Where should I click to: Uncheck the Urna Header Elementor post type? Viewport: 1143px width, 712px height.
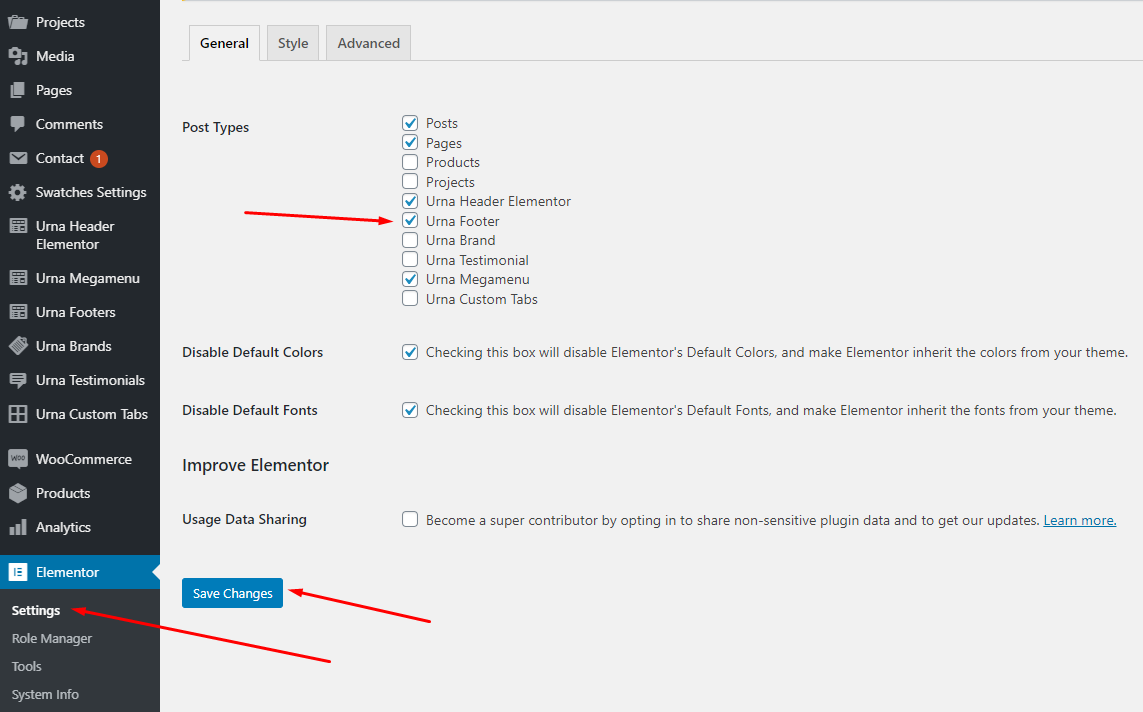tap(410, 200)
